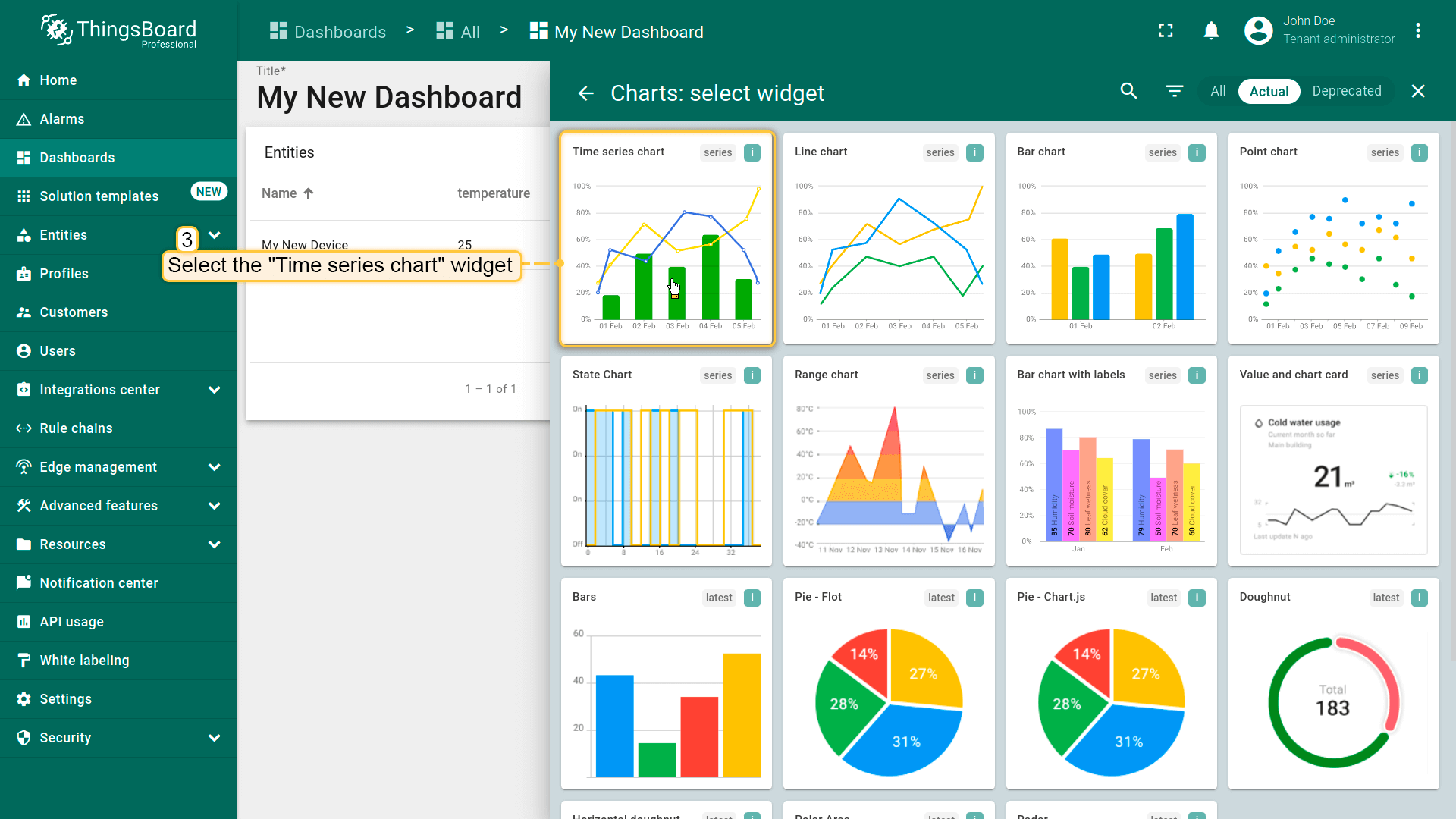The width and height of the screenshot is (1456, 819).
Task: Show info for State Chart
Action: coord(752,375)
